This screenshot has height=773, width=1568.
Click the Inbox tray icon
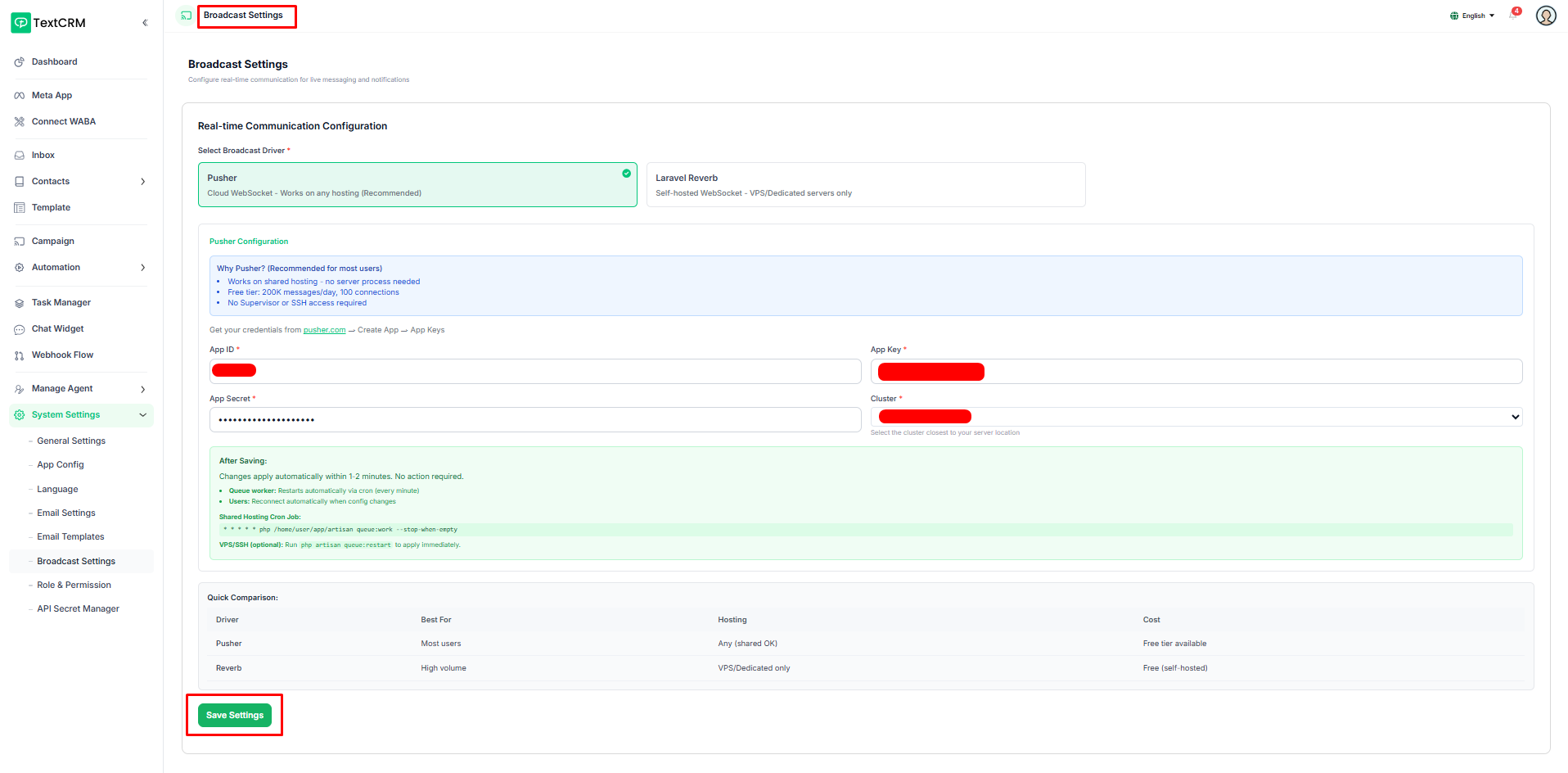click(20, 156)
